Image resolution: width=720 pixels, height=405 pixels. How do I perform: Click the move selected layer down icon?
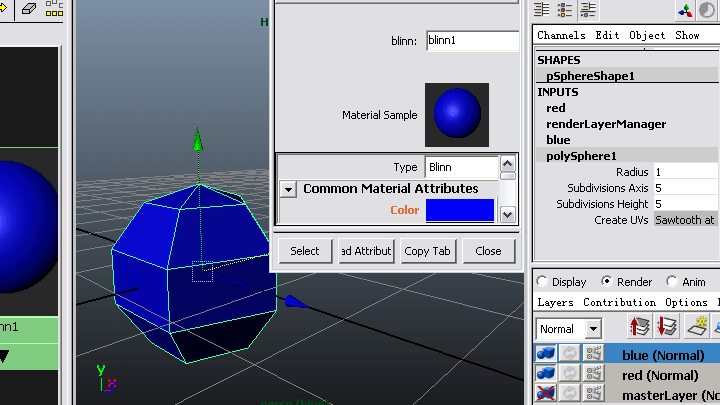tap(667, 327)
